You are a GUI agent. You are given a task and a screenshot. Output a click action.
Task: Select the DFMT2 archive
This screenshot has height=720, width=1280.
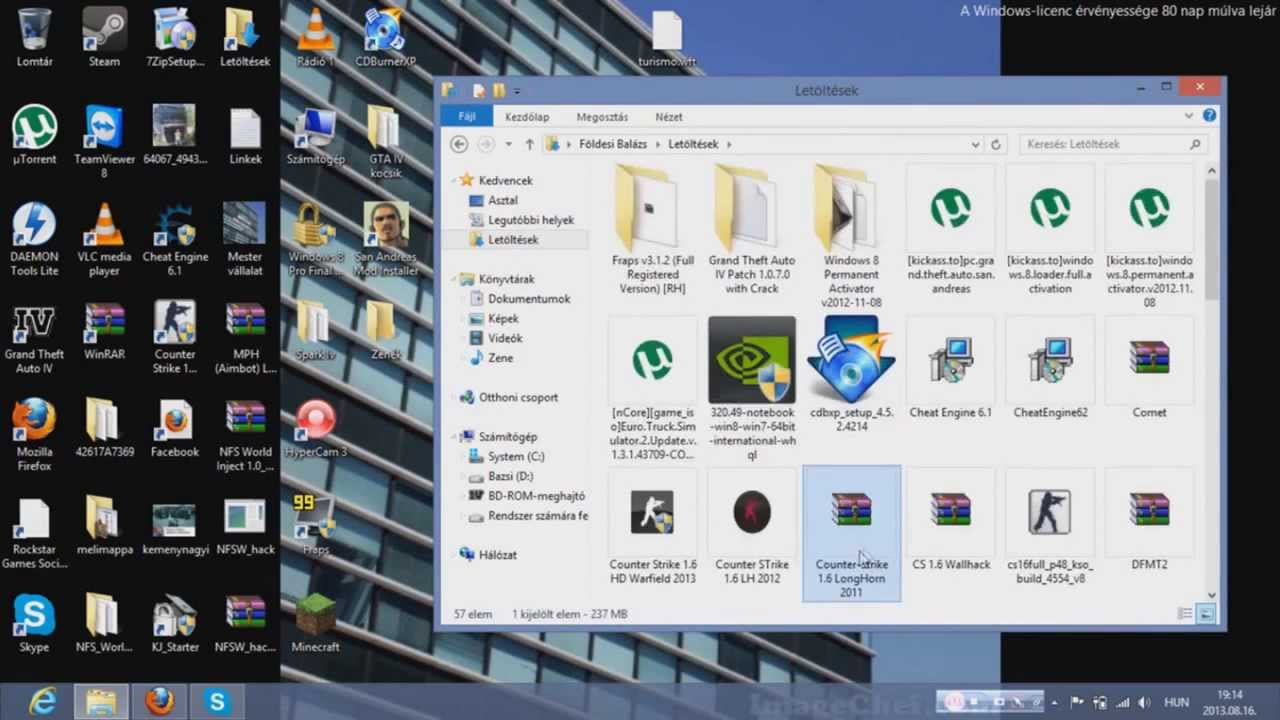click(x=1149, y=522)
